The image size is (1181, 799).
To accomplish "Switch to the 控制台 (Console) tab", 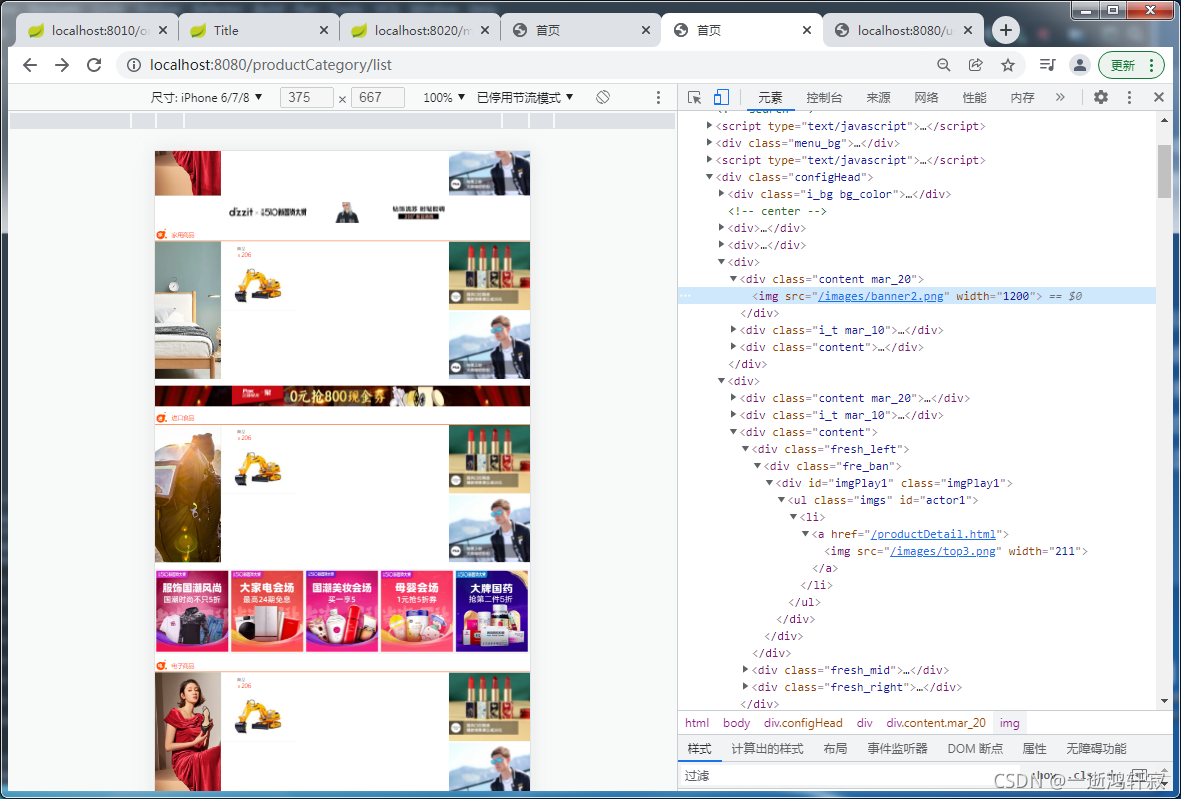I will coord(824,97).
